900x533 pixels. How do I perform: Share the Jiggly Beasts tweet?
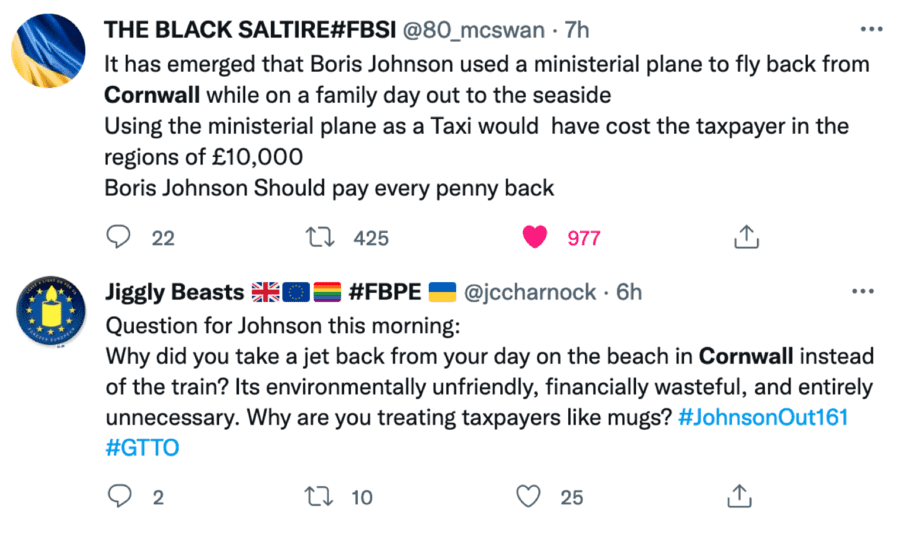point(740,496)
